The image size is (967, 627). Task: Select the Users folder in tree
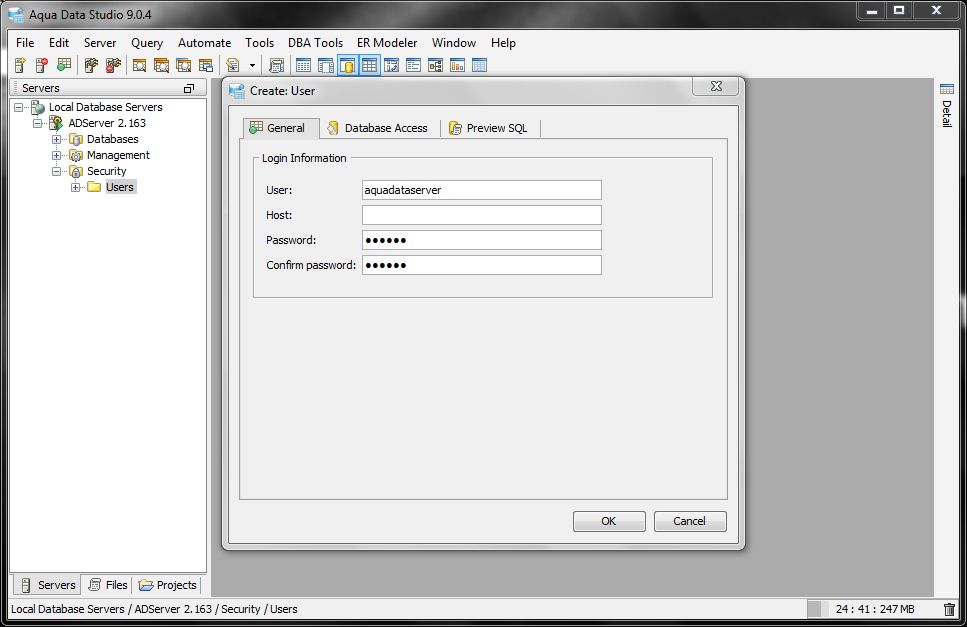tap(120, 187)
